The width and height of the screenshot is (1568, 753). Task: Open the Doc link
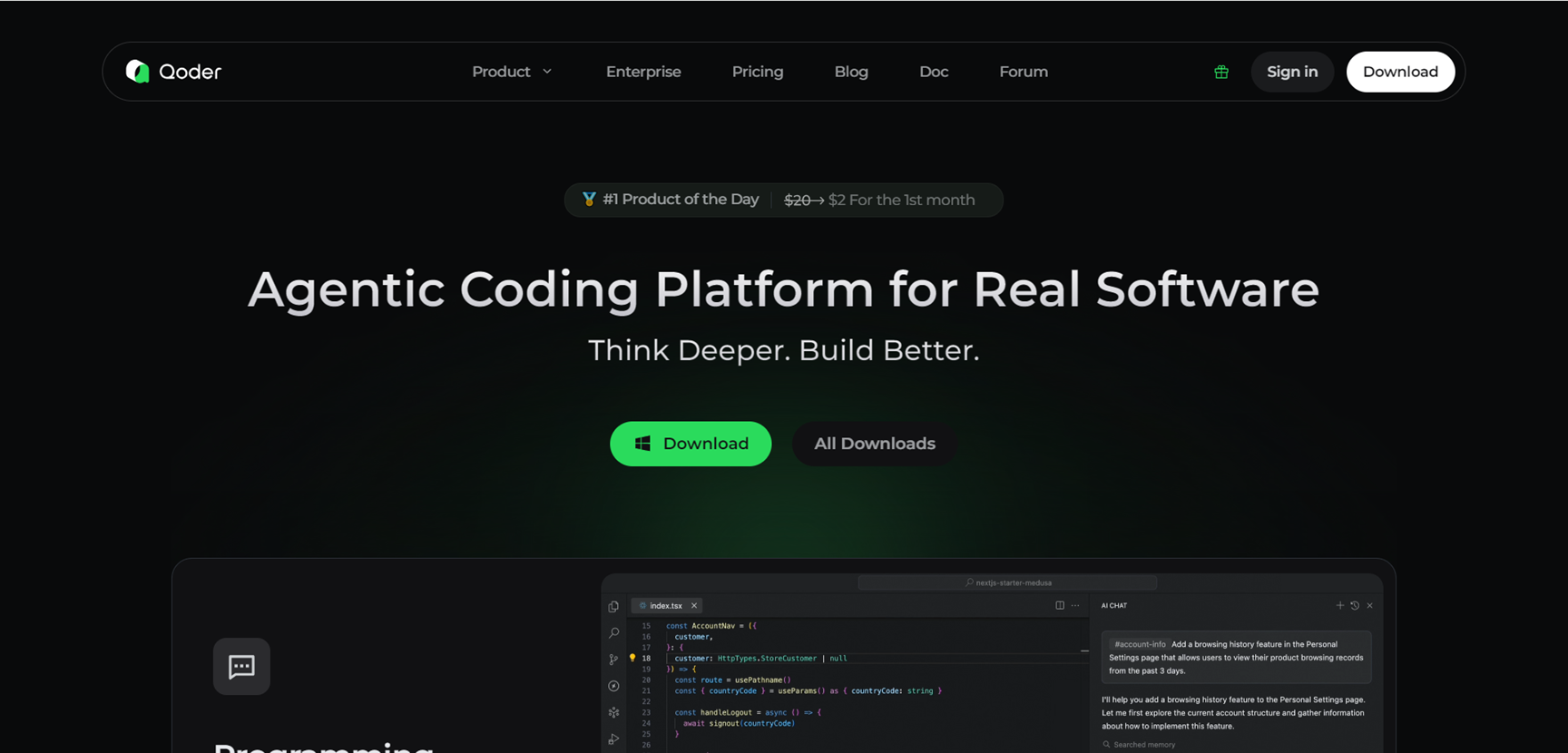934,72
